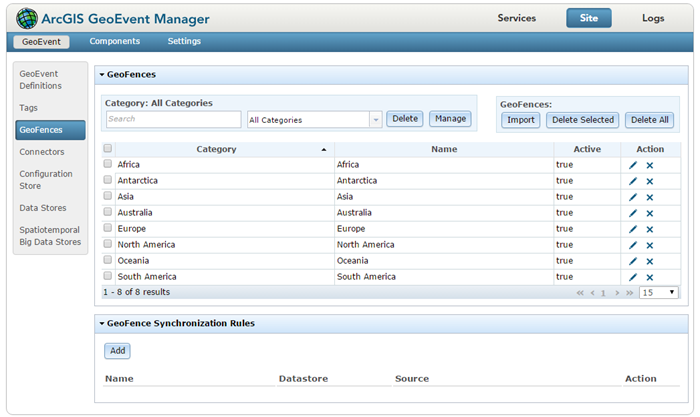The height and width of the screenshot is (417, 700).
Task: Click the ArcGIS GeoEvent Manager globe logo
Action: point(27,18)
